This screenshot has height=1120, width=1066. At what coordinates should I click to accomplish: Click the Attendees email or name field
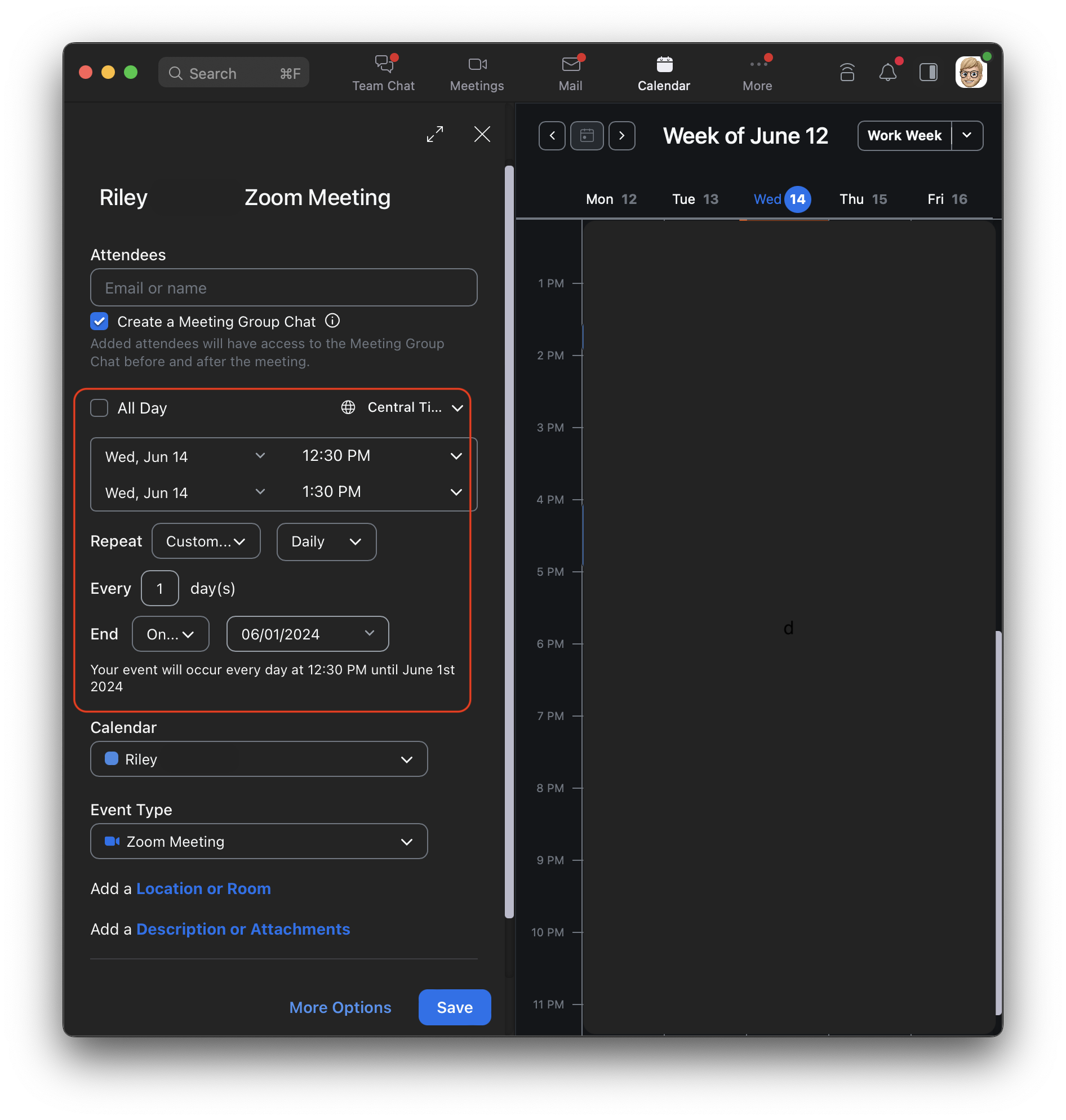click(283, 287)
